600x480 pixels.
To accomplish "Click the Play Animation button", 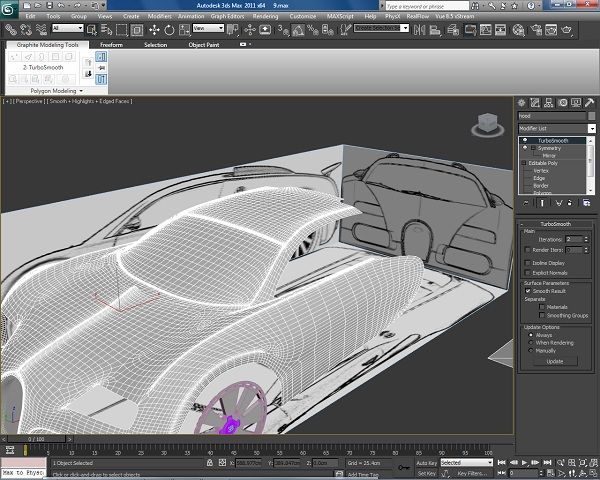I will tap(525, 462).
